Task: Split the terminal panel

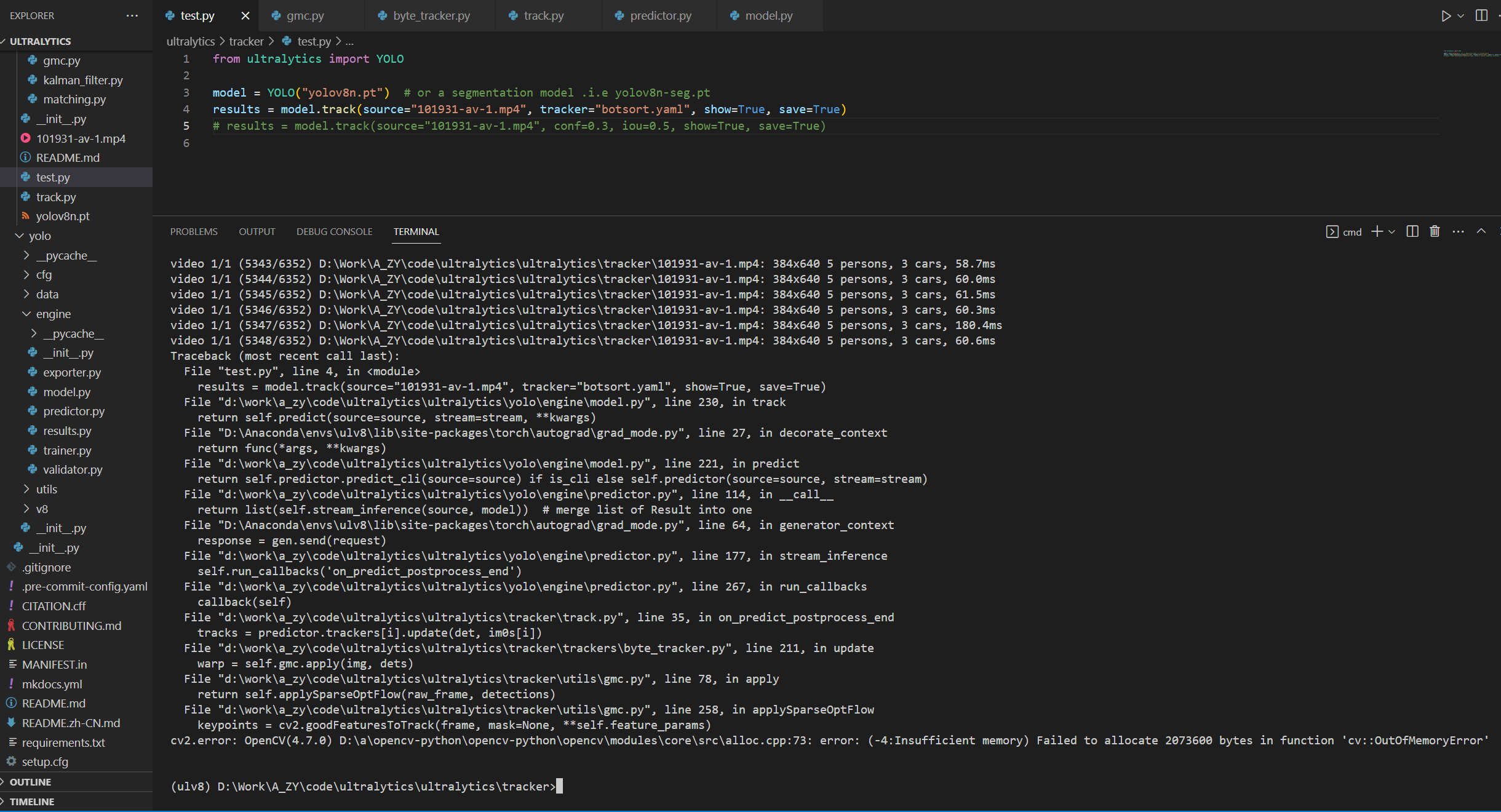Action: [1412, 231]
